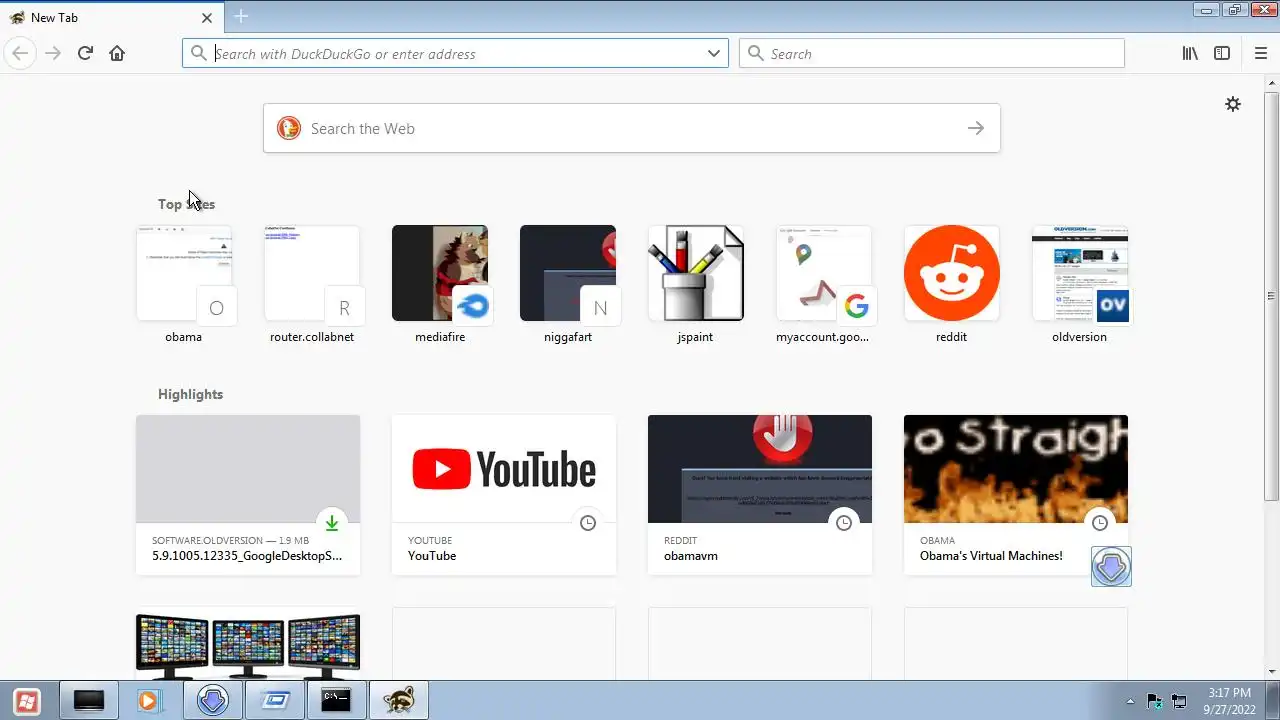The image size is (1280, 720).
Task: Show hidden system tray icons
Action: [1130, 701]
